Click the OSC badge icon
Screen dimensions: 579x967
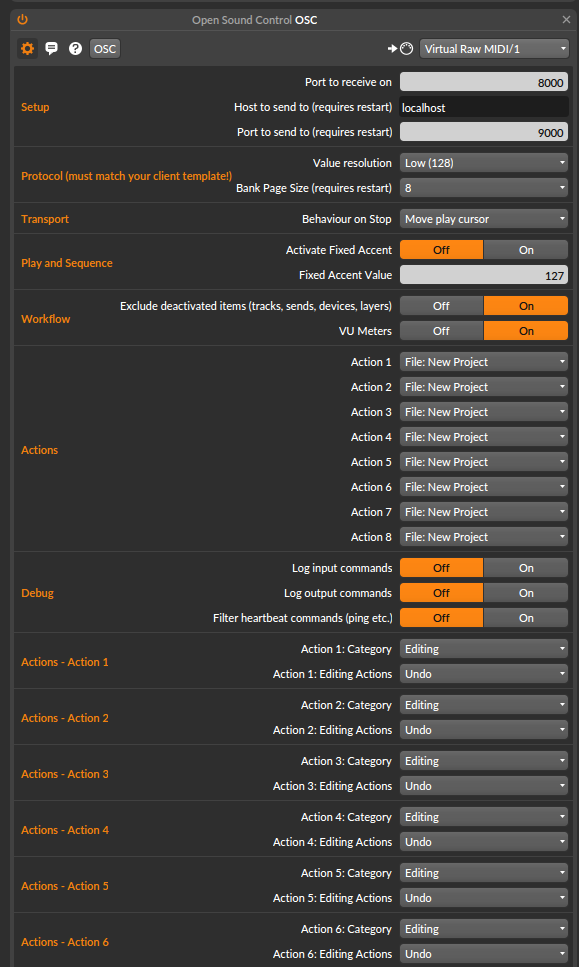click(104, 47)
